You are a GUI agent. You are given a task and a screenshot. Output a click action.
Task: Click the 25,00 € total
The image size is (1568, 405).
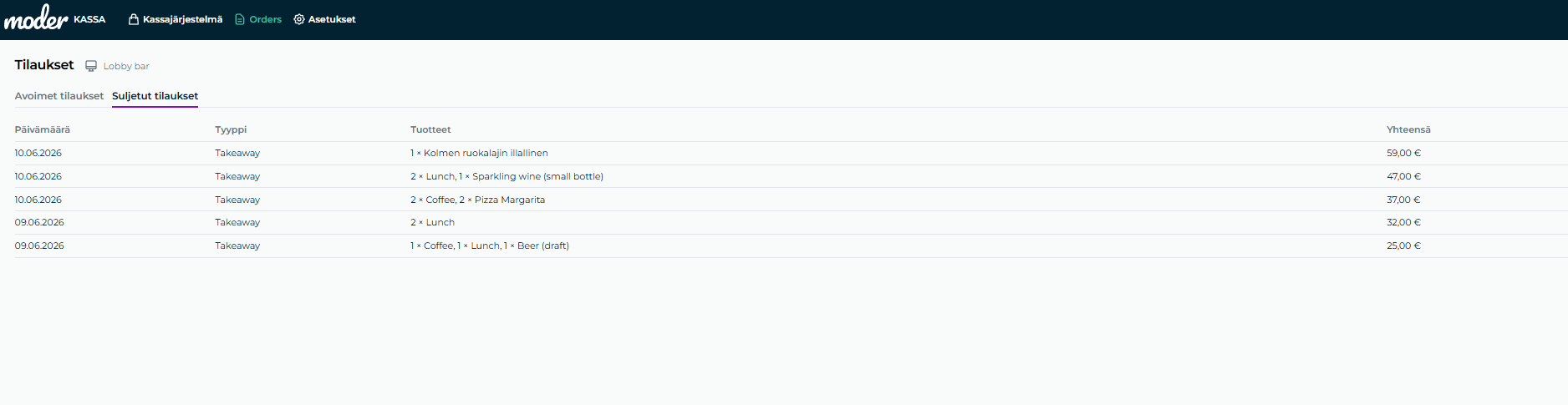click(1403, 246)
